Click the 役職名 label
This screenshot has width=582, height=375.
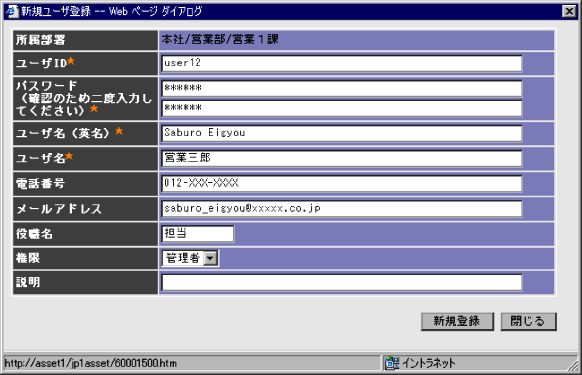[x=34, y=234]
